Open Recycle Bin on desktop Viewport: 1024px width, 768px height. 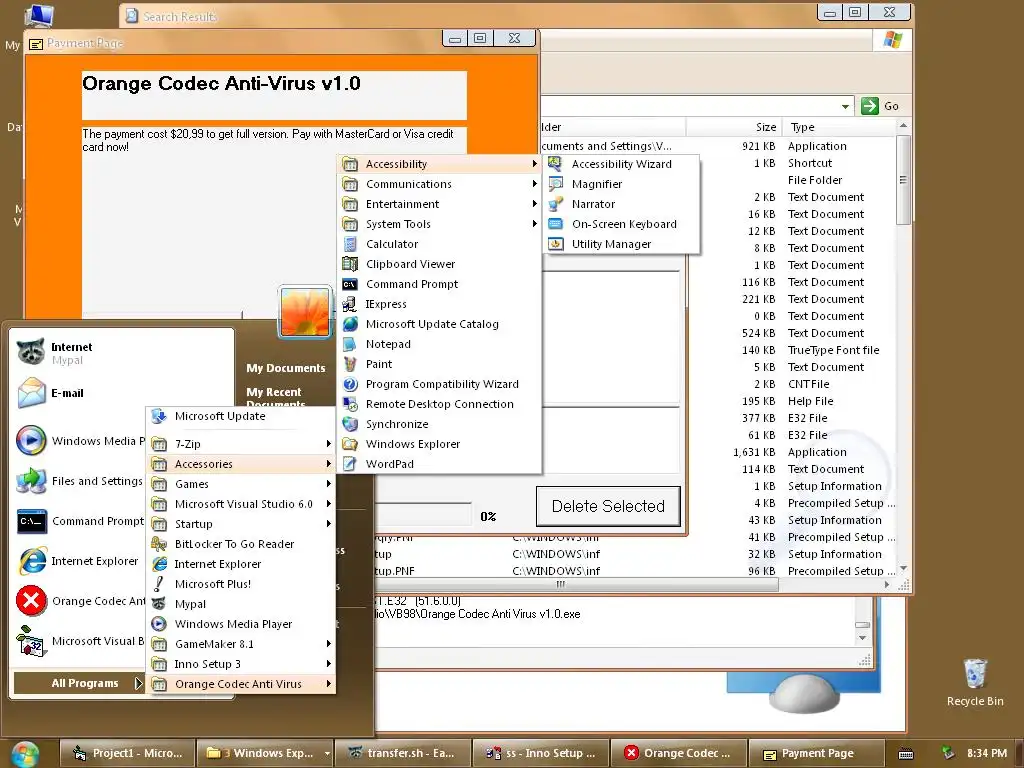975,682
